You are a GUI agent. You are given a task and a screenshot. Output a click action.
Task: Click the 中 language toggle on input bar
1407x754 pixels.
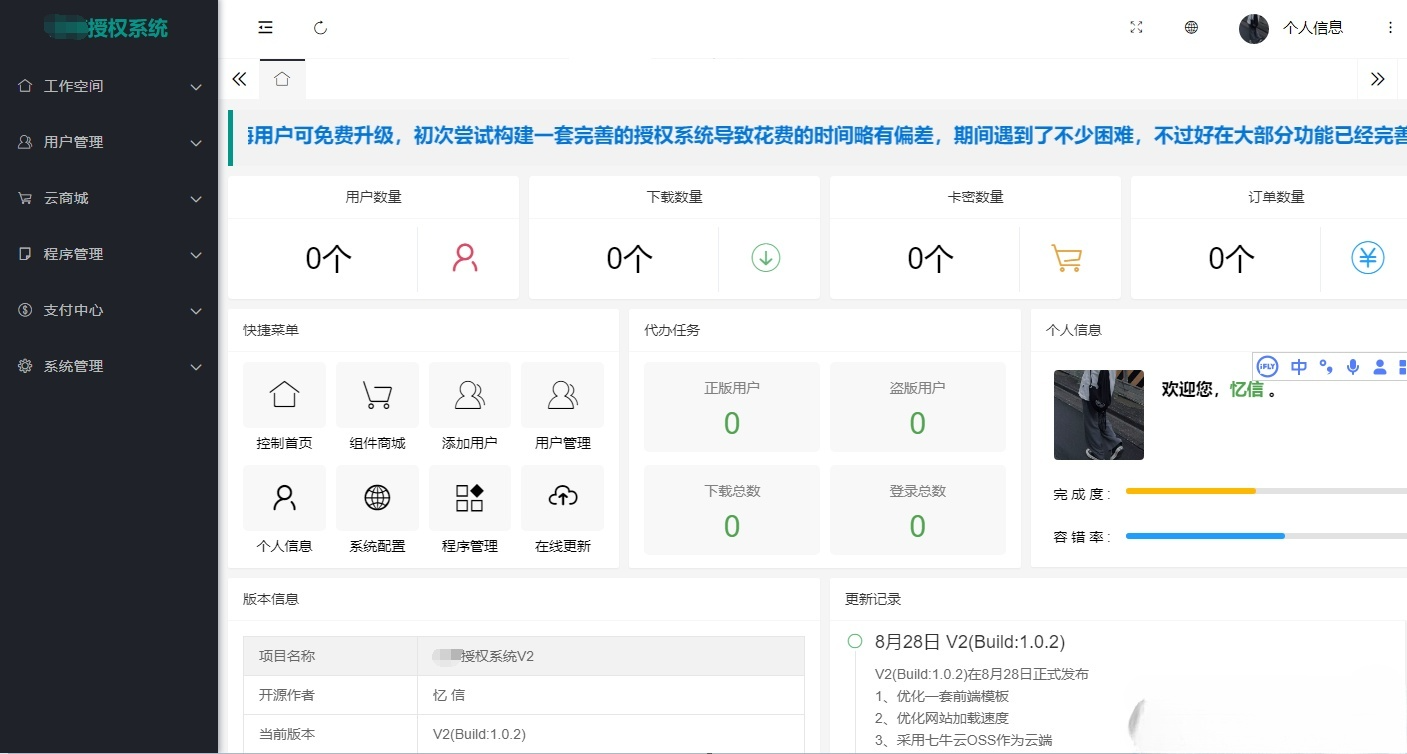(x=1298, y=366)
